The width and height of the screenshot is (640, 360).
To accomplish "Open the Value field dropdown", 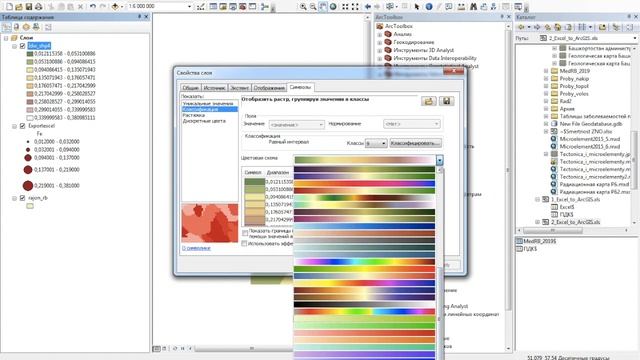I will click(x=297, y=124).
